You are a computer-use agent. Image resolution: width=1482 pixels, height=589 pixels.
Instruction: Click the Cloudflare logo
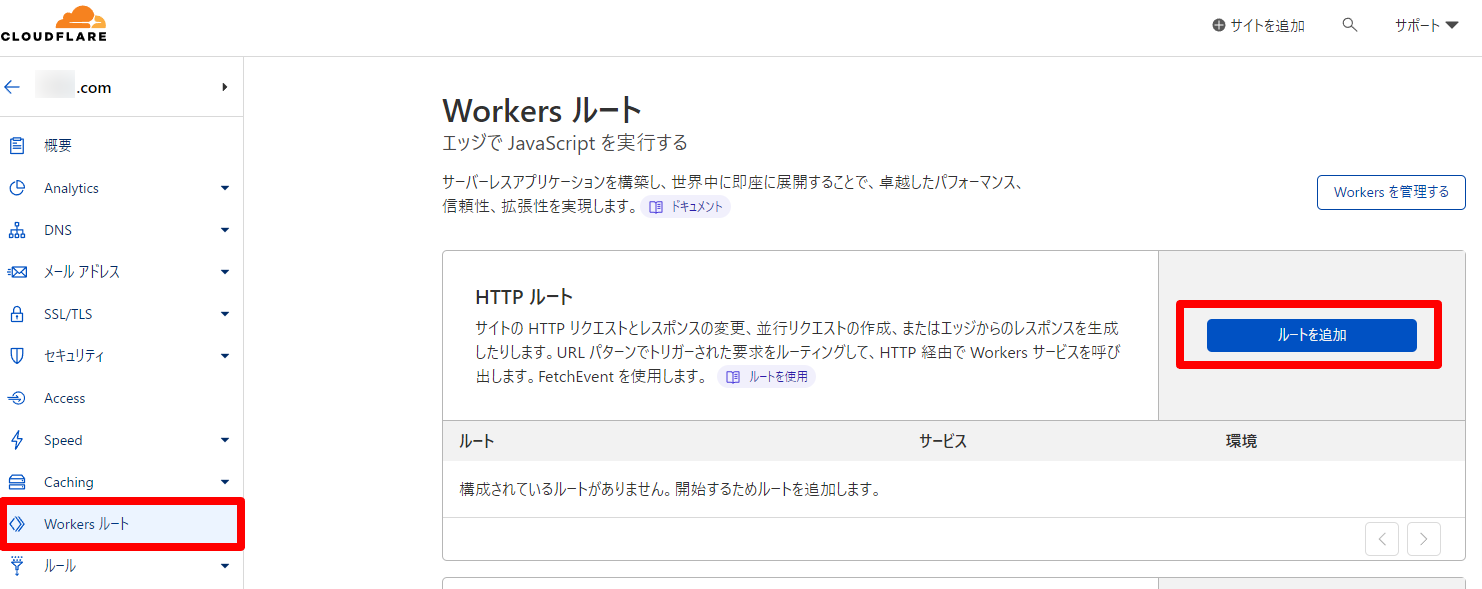[53, 24]
